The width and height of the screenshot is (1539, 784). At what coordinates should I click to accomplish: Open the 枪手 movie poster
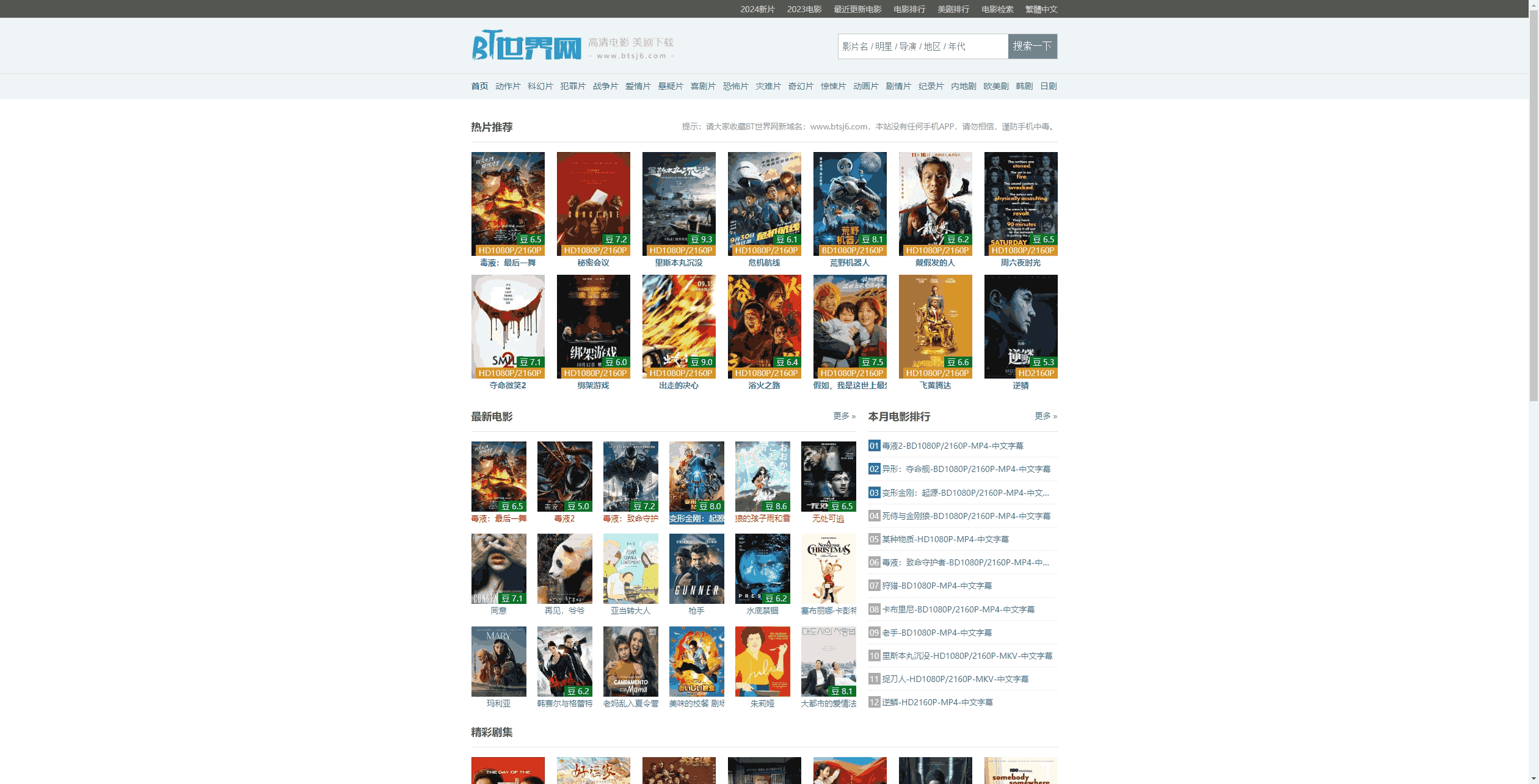(x=696, y=568)
